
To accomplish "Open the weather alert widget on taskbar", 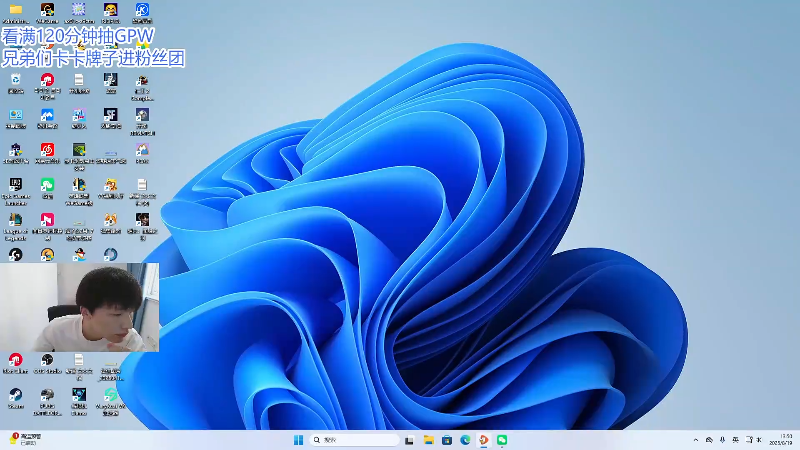I will [x=24, y=439].
